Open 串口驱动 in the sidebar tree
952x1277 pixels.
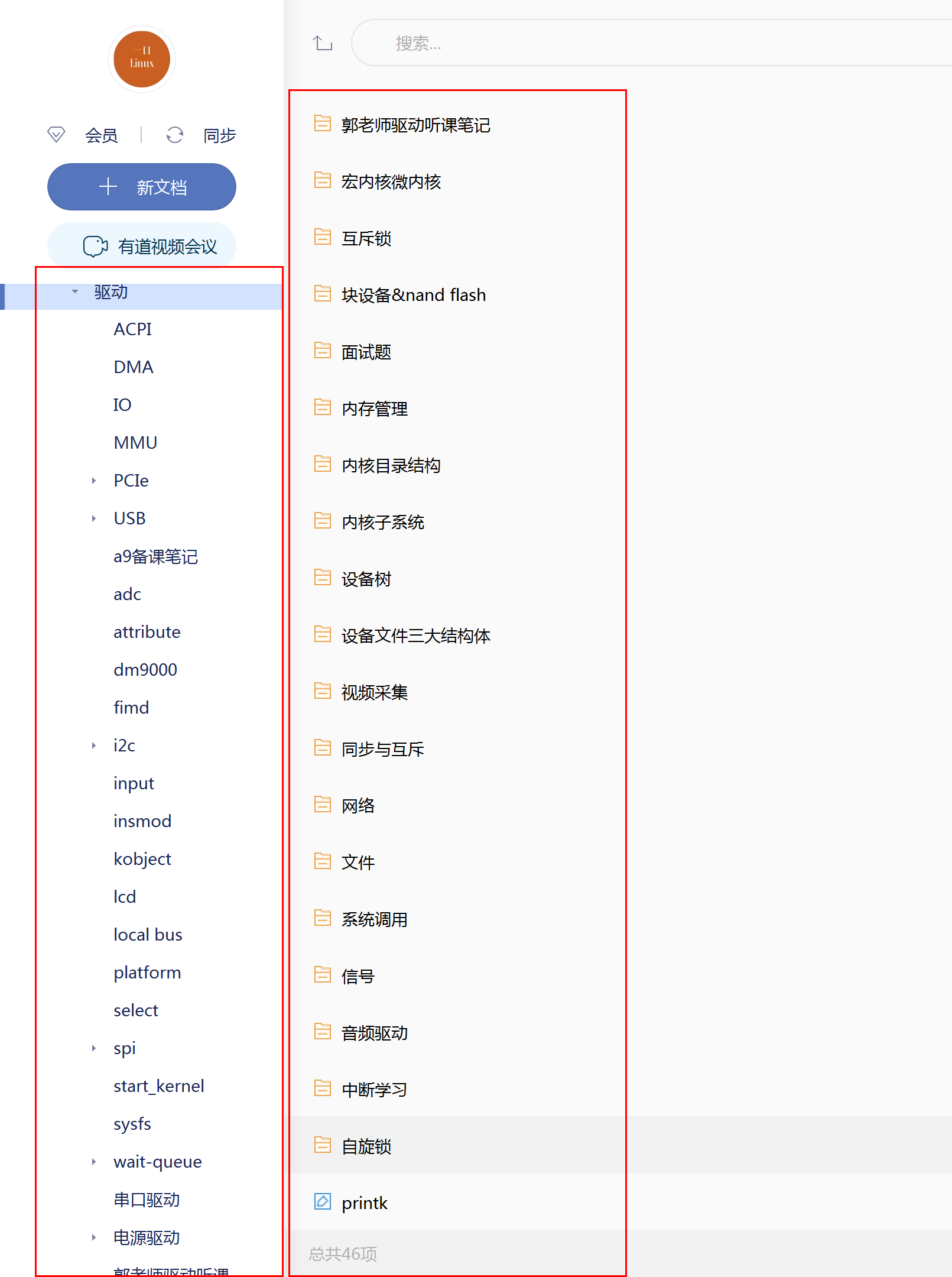point(147,1200)
